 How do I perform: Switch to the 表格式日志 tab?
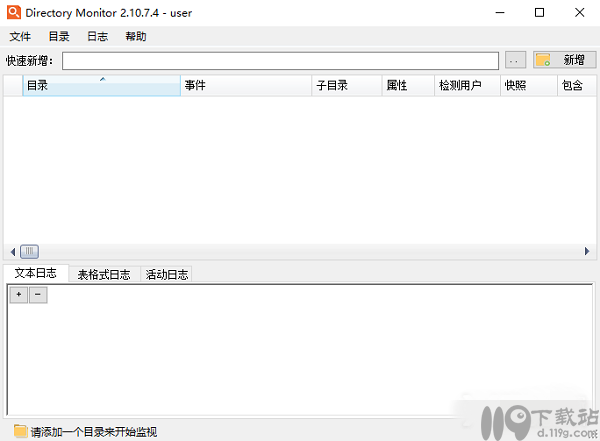104,274
